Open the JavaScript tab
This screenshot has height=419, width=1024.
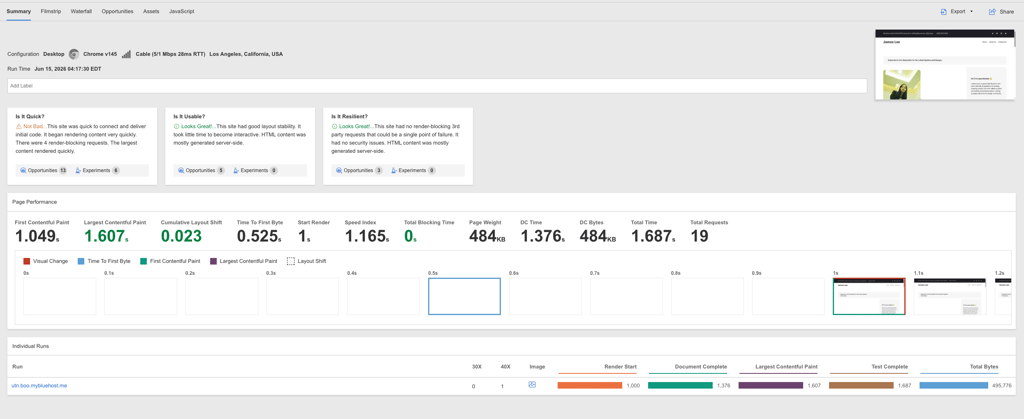tap(182, 11)
